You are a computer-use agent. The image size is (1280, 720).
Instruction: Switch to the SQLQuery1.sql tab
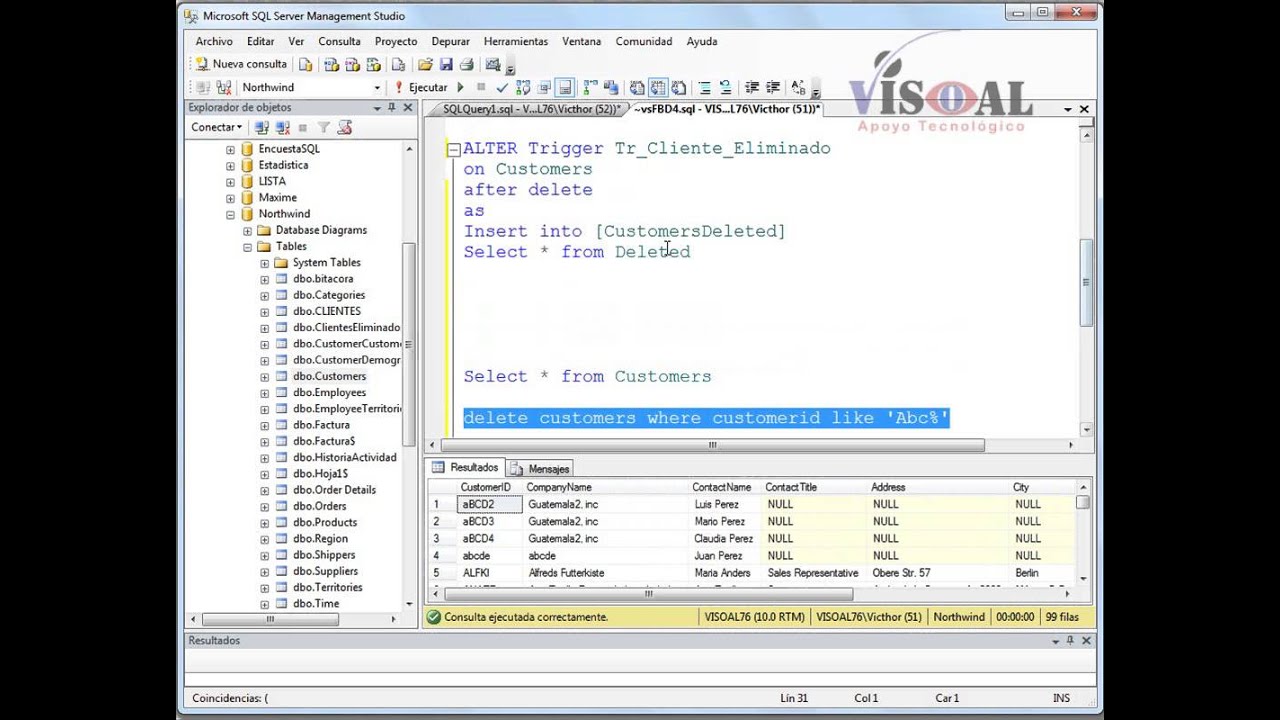531,109
